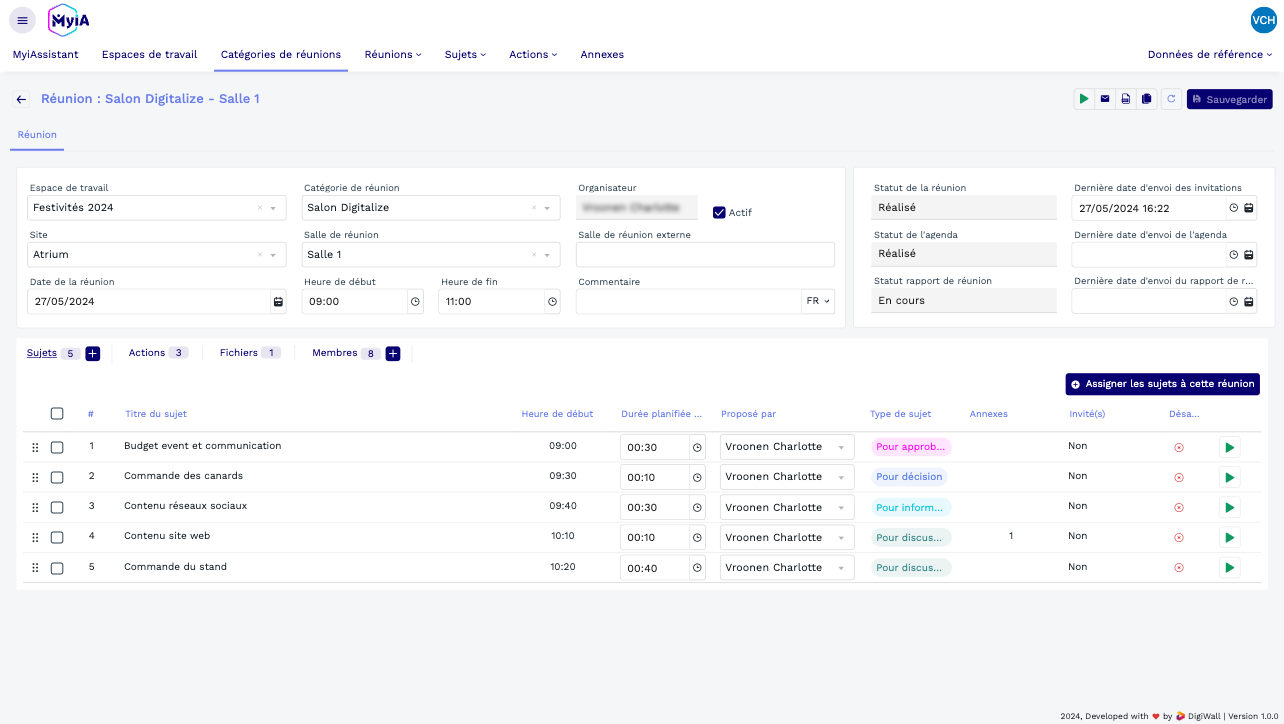Screen dimensions: 1284x724
Task: Click the red remove icon for Commande des canards
Action: pos(1178,477)
